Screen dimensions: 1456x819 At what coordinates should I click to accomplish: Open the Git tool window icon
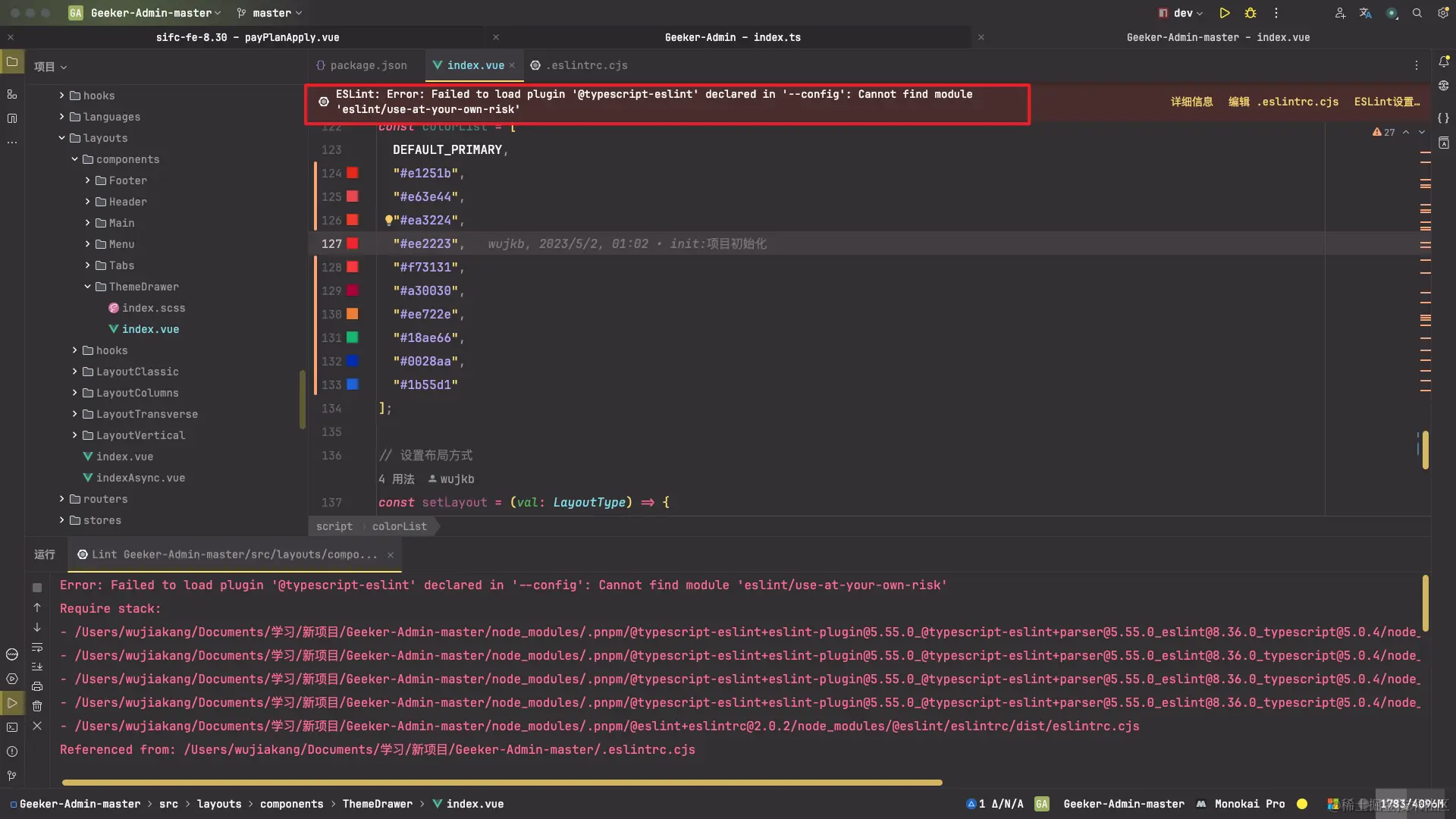12,776
